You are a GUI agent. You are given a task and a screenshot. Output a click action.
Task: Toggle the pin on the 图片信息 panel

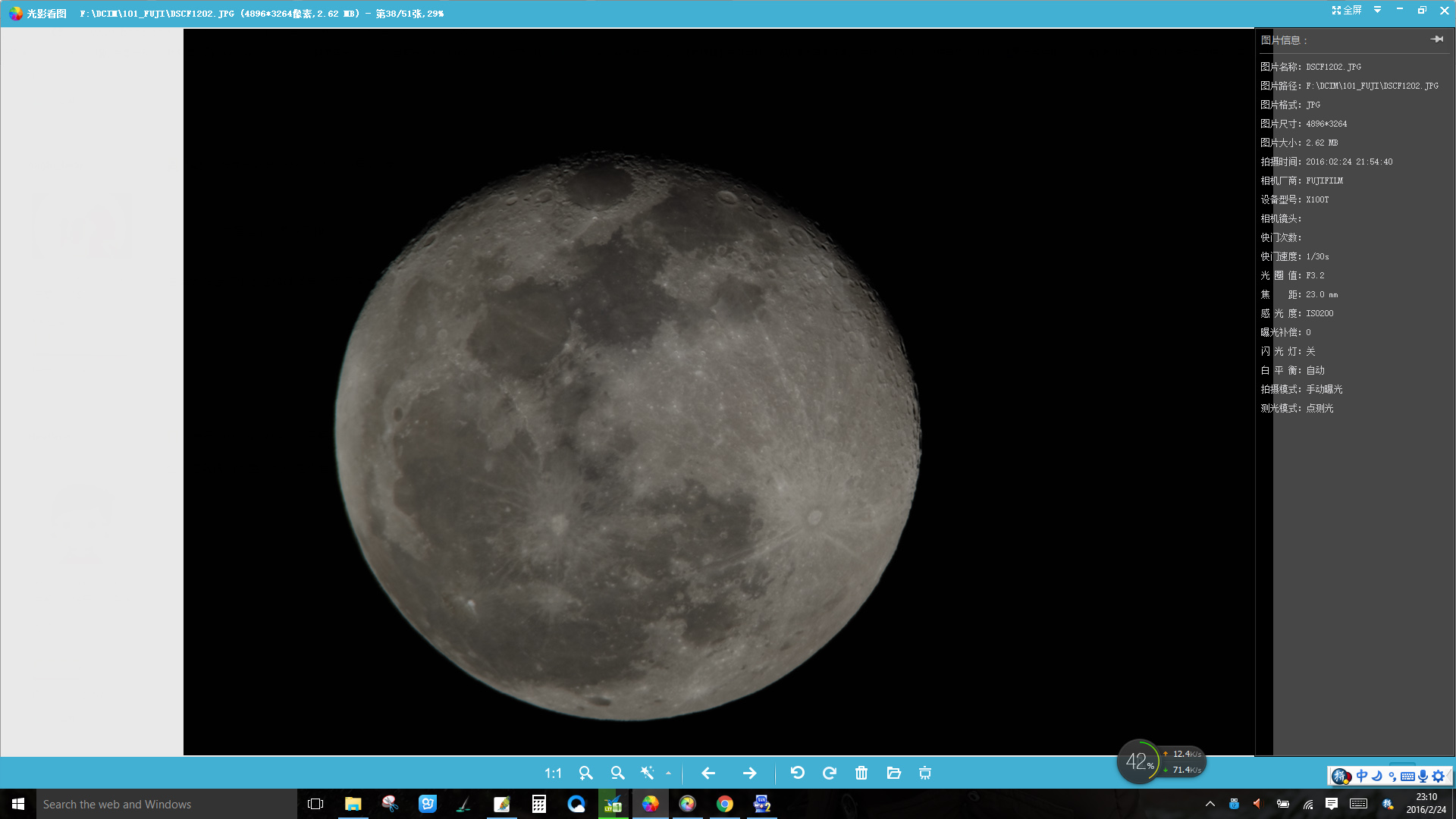(x=1436, y=39)
